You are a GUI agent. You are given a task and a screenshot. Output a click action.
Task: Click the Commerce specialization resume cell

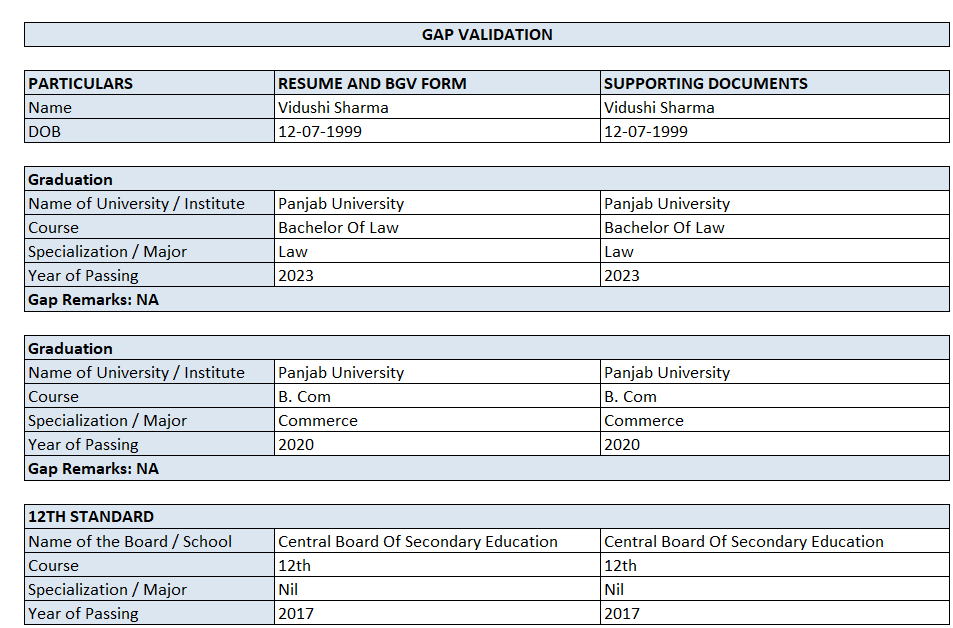[437, 421]
